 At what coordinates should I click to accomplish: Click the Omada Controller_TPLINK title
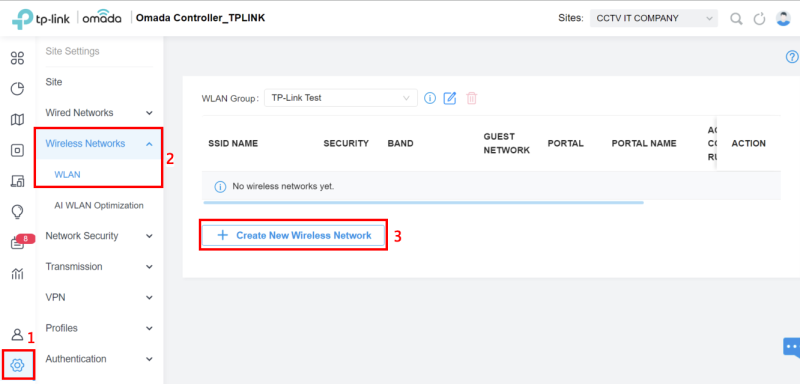[201, 18]
